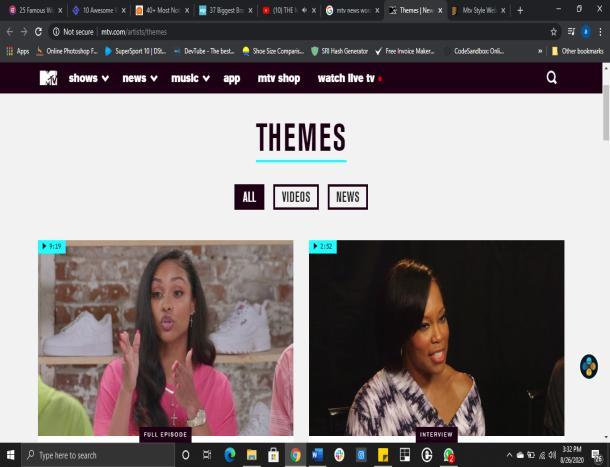Open SuperSport 10 bookmark
610x467 pixels.
pos(135,51)
